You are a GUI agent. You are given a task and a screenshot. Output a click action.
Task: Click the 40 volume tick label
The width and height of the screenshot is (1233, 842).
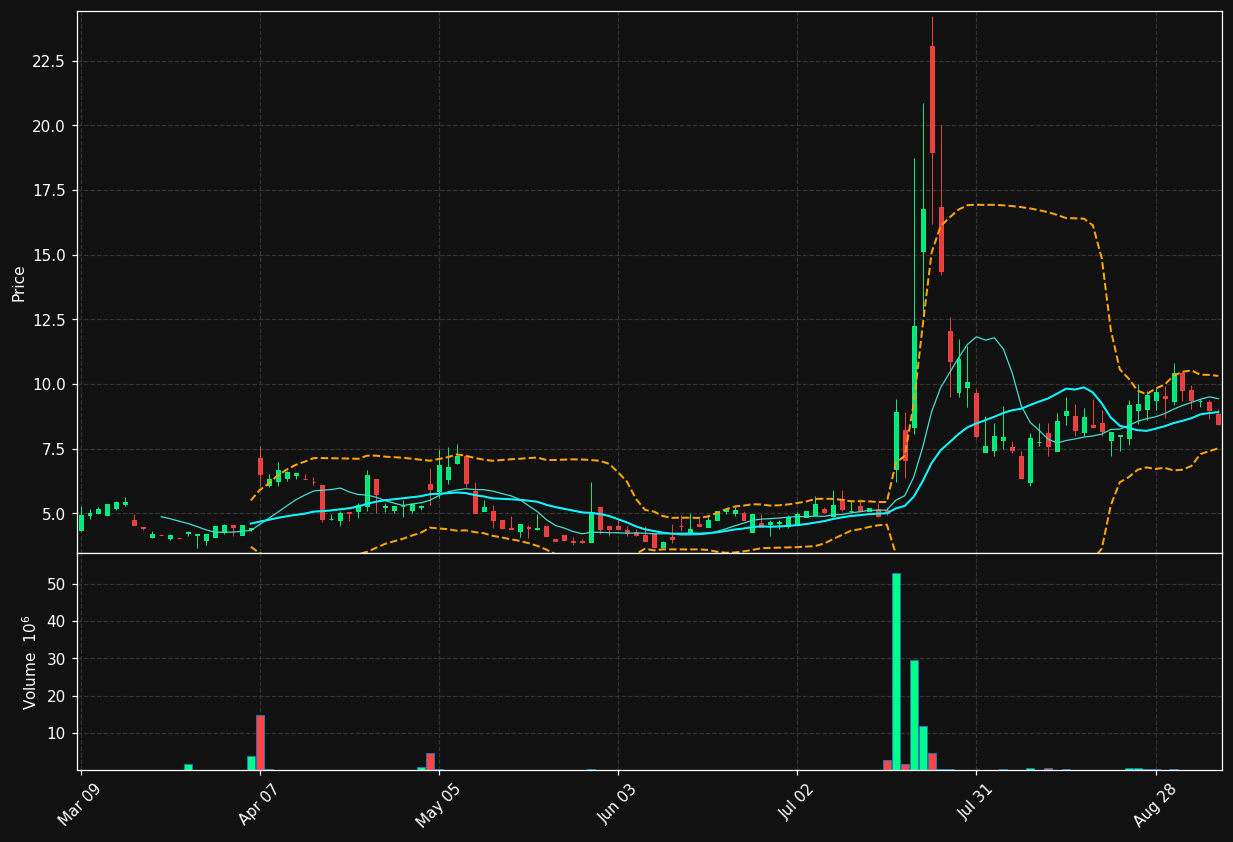click(x=56, y=622)
